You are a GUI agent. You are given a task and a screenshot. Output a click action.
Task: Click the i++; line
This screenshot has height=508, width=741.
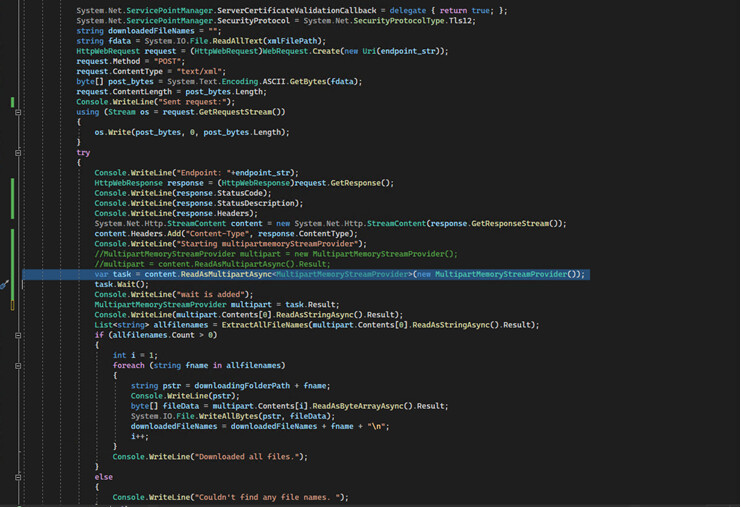[139, 437]
